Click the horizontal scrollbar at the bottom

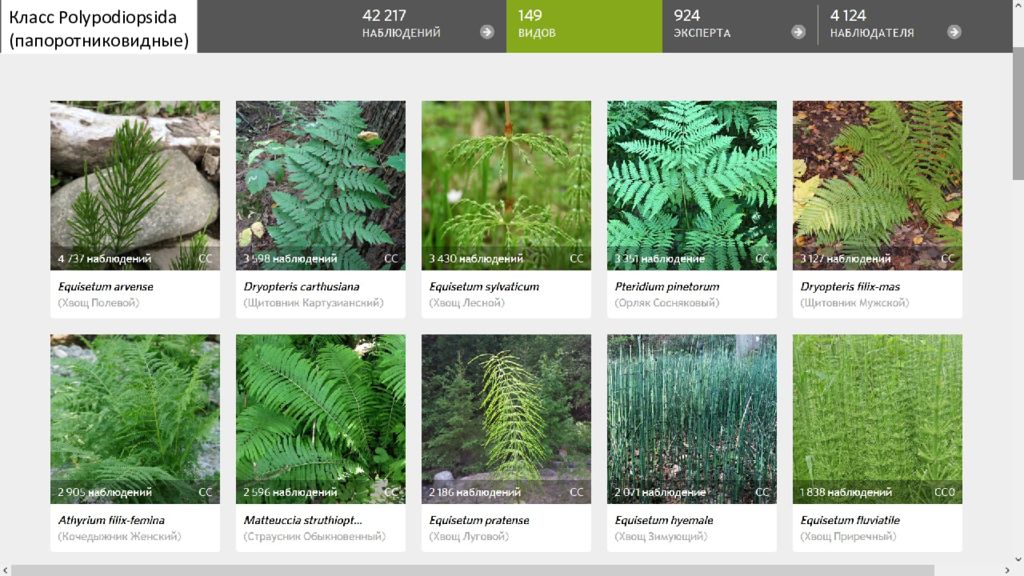473,571
